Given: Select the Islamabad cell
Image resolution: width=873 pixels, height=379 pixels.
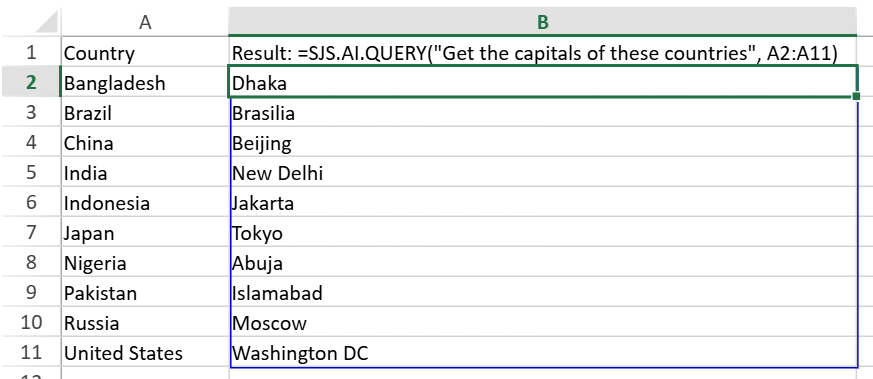Looking at the screenshot, I should tap(543, 292).
